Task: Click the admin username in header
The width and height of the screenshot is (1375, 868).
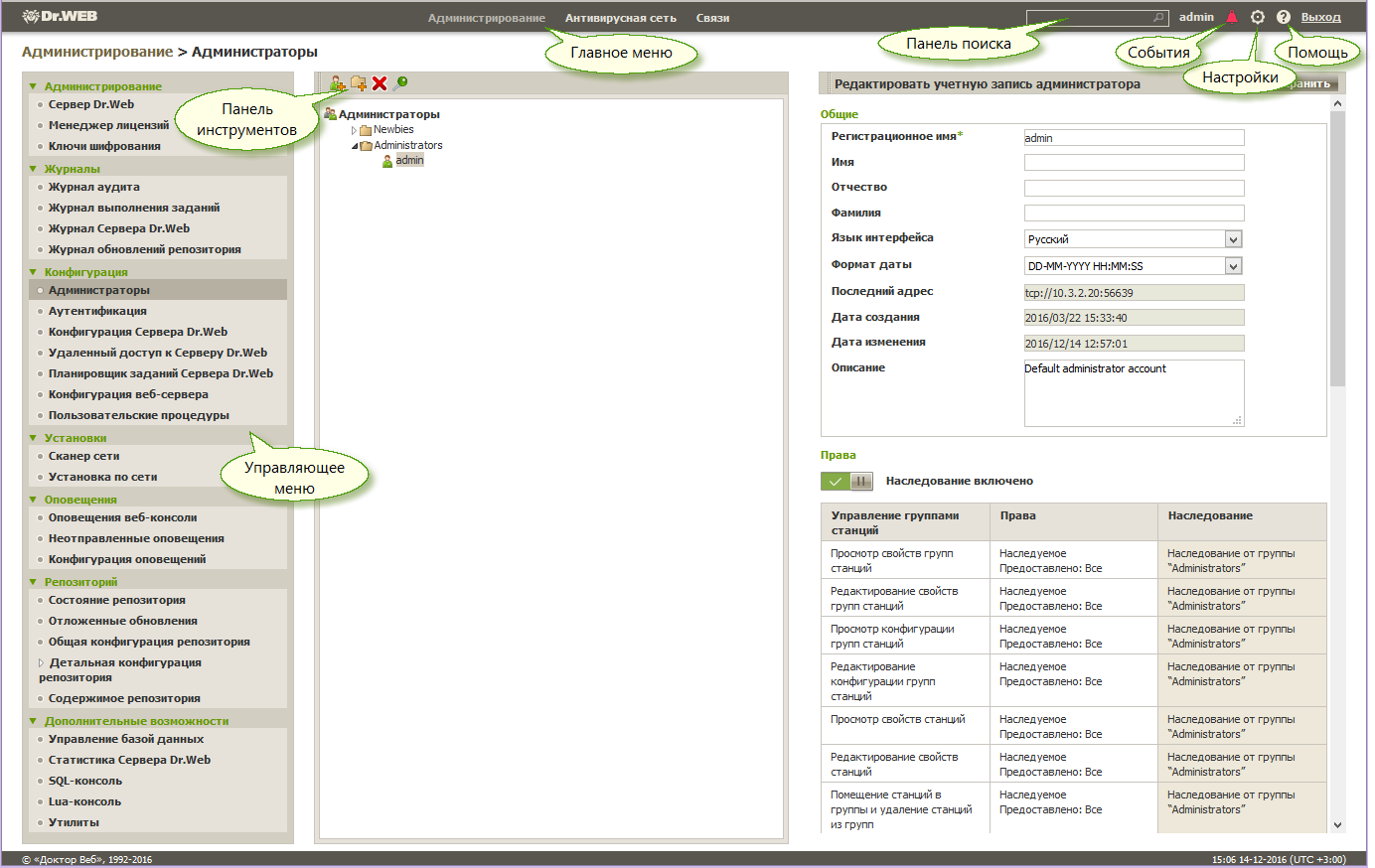Action: tap(1196, 17)
